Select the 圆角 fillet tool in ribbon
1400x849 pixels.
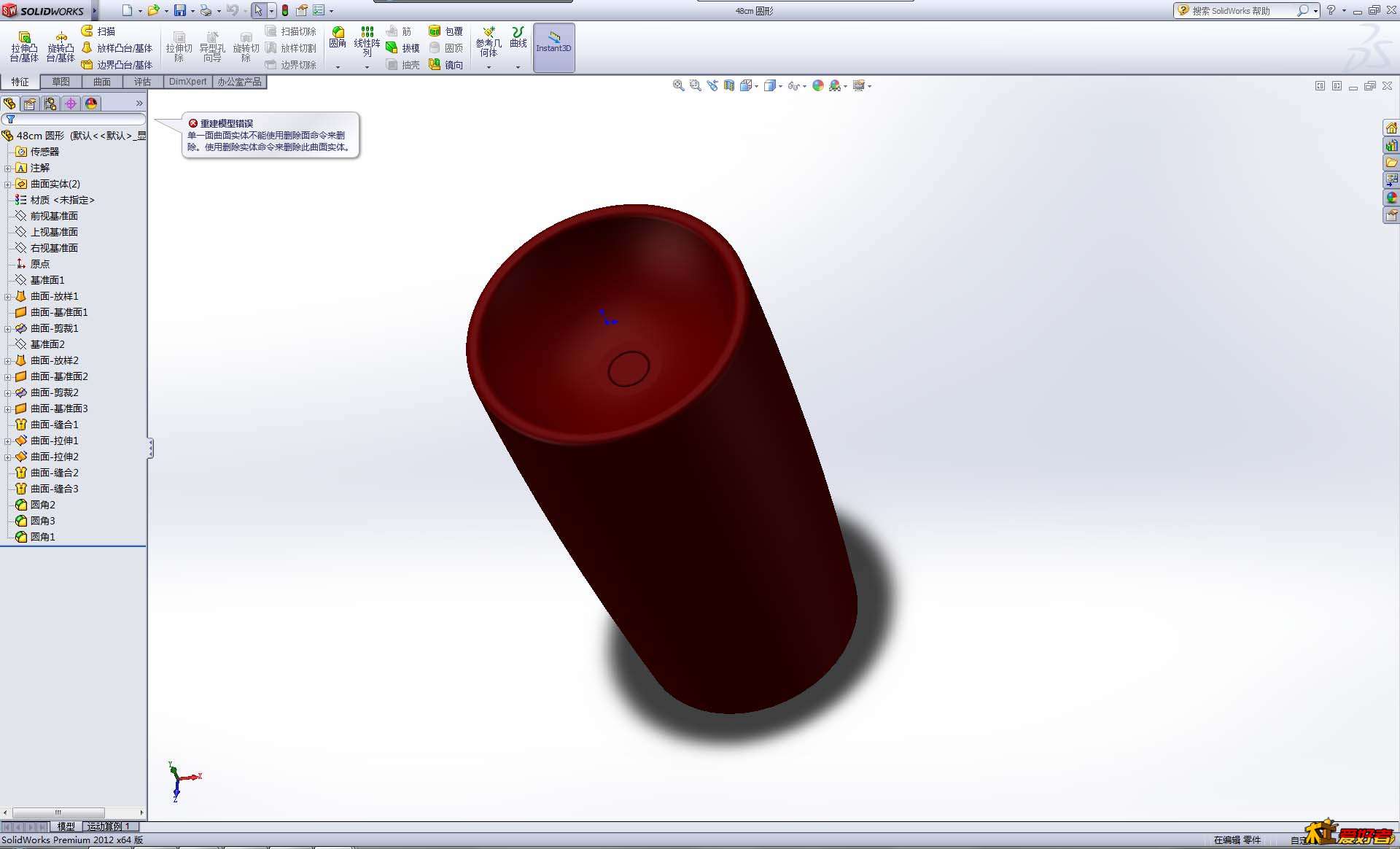(x=338, y=37)
